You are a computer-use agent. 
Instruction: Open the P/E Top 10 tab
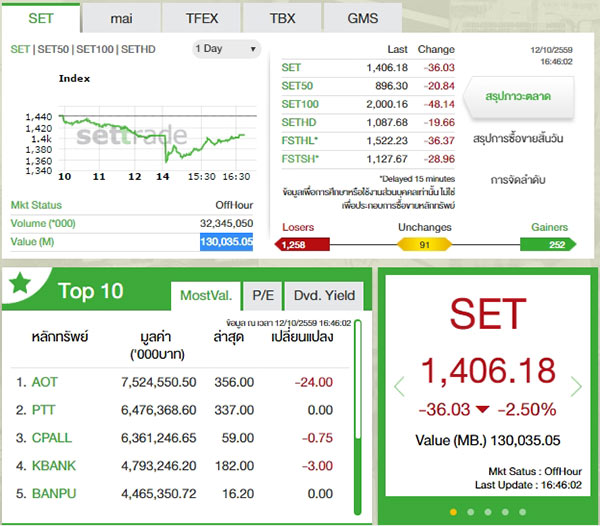coord(263,296)
